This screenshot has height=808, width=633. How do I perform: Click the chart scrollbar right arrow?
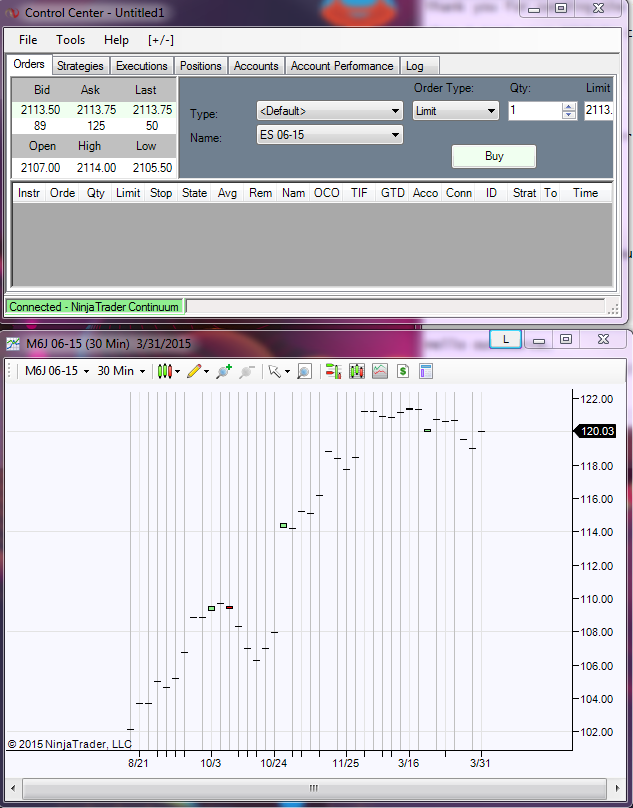point(617,788)
